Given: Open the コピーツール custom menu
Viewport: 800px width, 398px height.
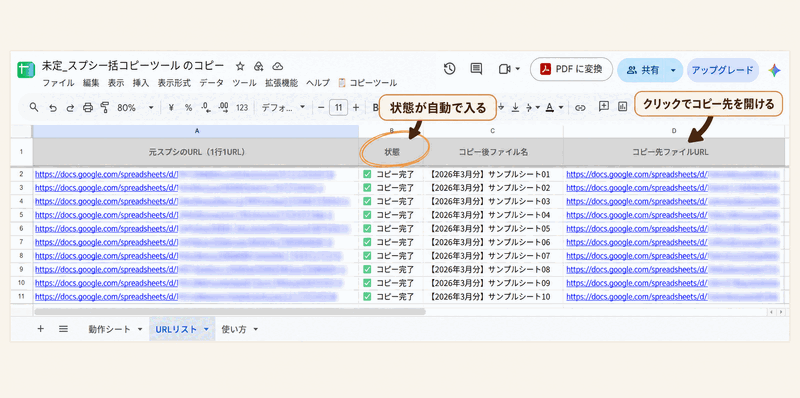Looking at the screenshot, I should pos(367,83).
